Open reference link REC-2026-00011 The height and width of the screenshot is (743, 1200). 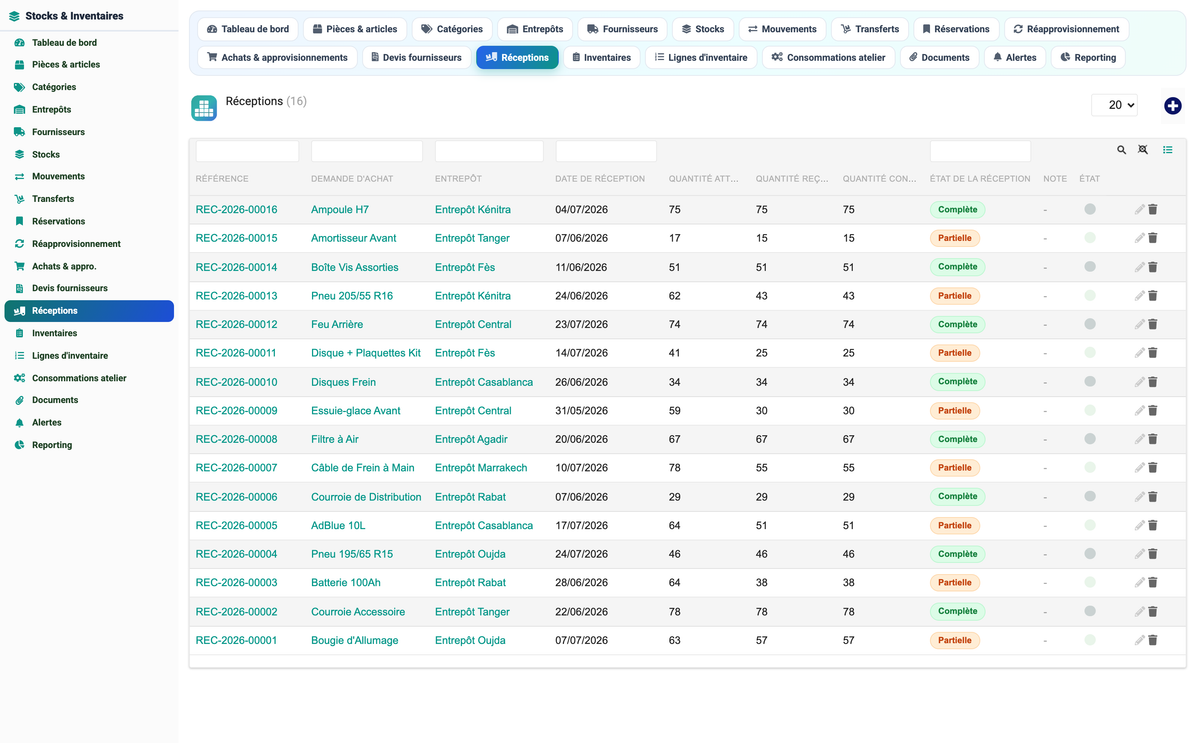(236, 353)
